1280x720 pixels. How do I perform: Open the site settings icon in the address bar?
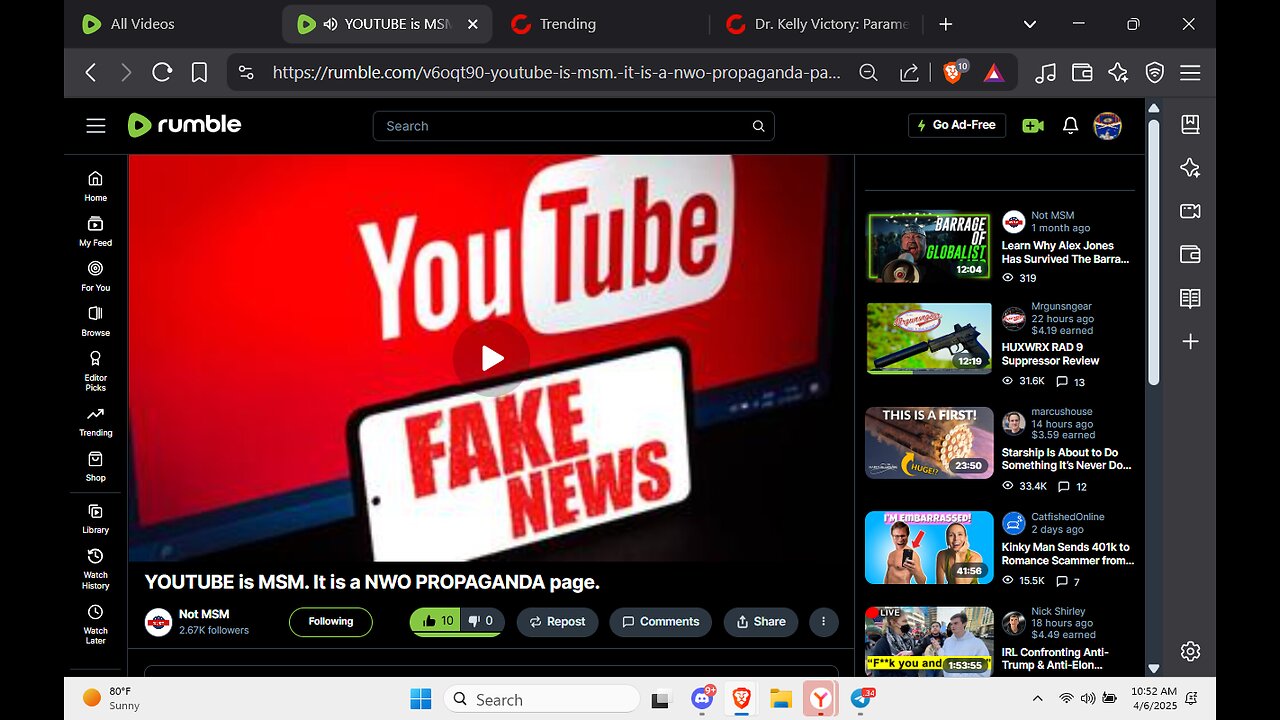click(247, 72)
